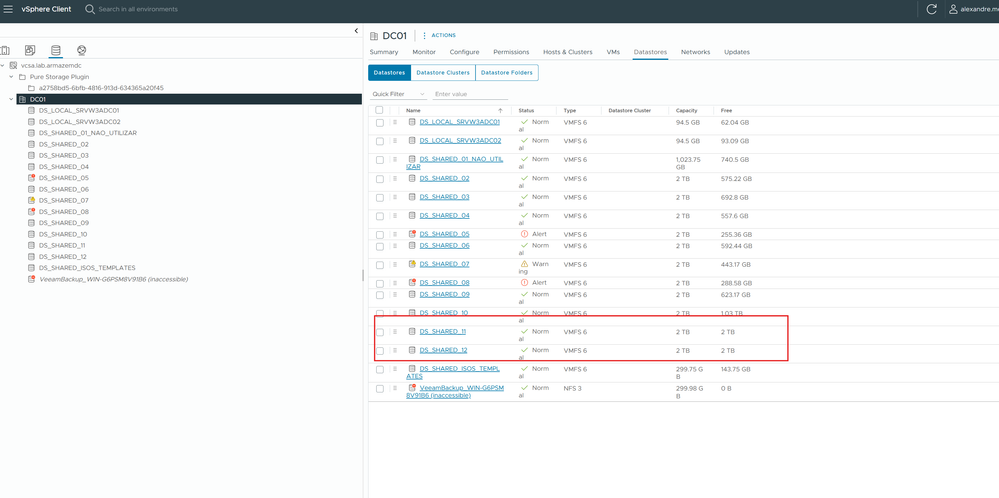Screen dimensions: 999x498
Task: Click the Capacity column header
Action: (687, 110)
